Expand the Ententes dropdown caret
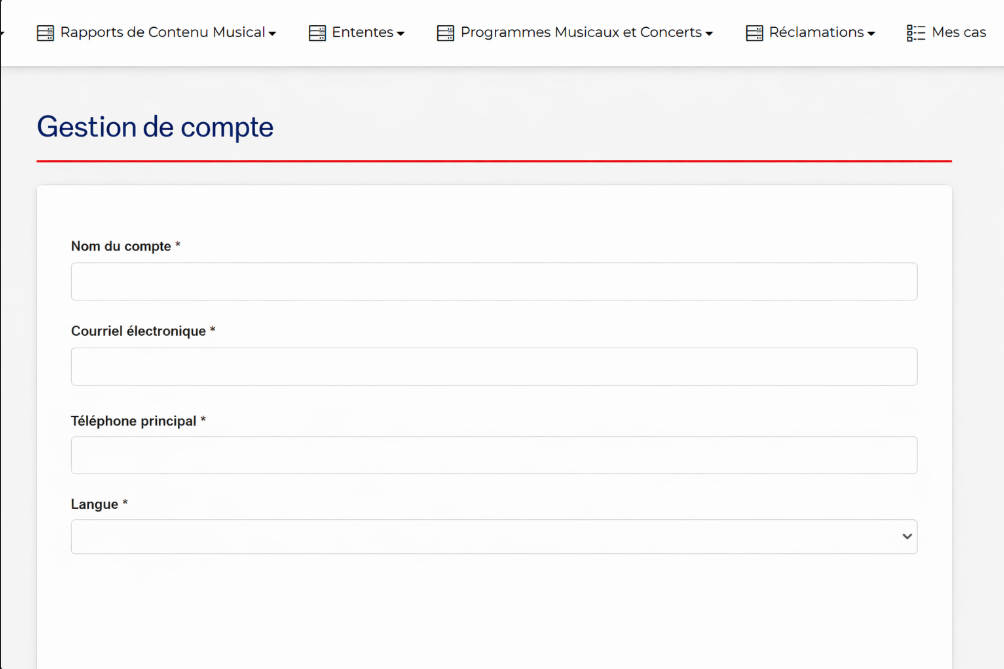Image resolution: width=1004 pixels, height=669 pixels. click(x=401, y=34)
